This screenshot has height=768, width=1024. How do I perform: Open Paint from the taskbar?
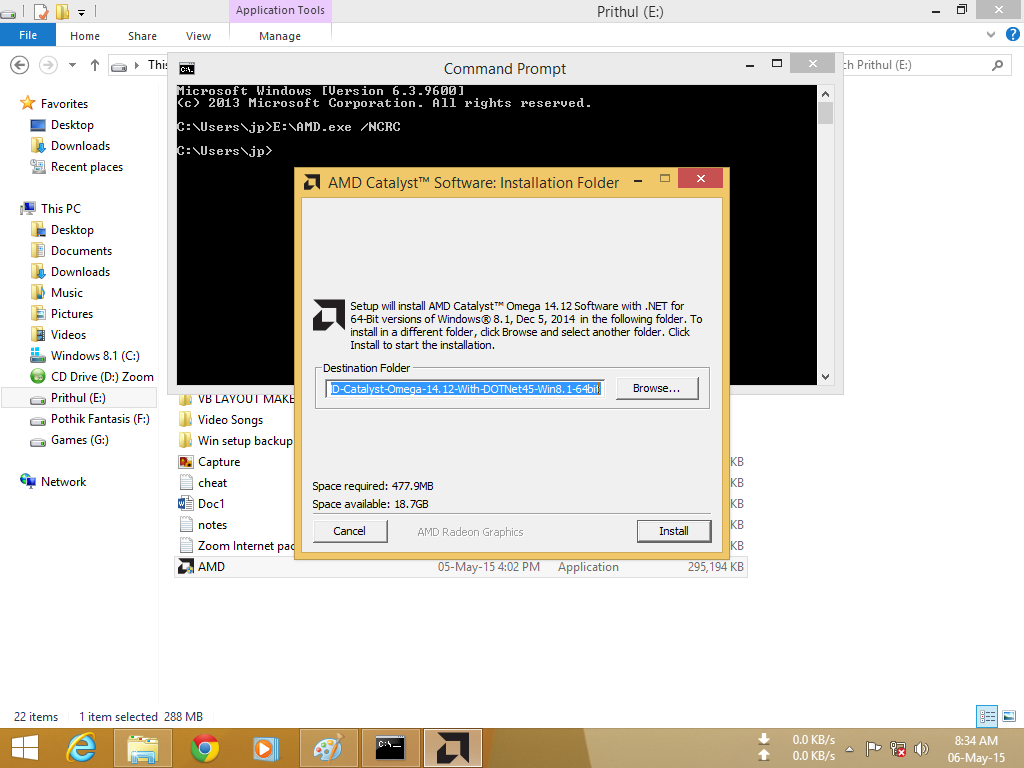click(328, 748)
